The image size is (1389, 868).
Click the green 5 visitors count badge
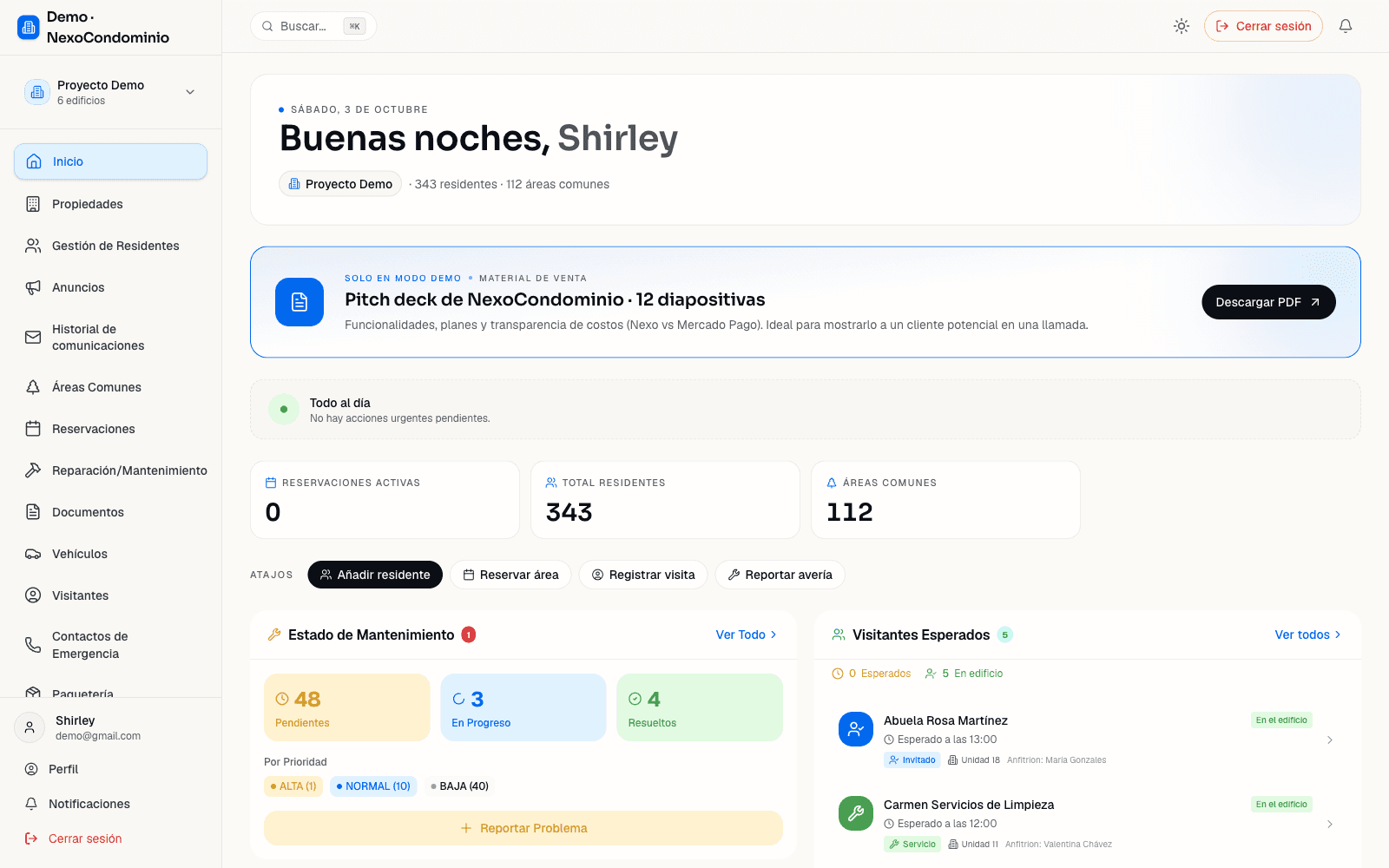1005,635
